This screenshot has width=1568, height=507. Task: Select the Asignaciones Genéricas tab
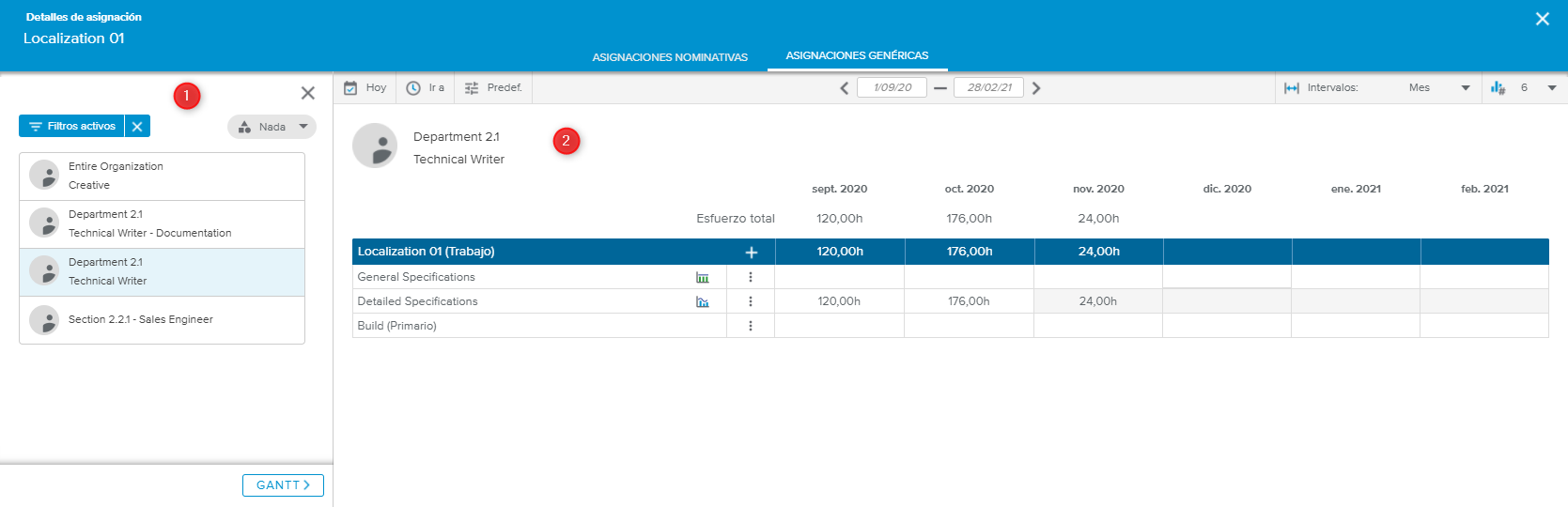click(857, 55)
